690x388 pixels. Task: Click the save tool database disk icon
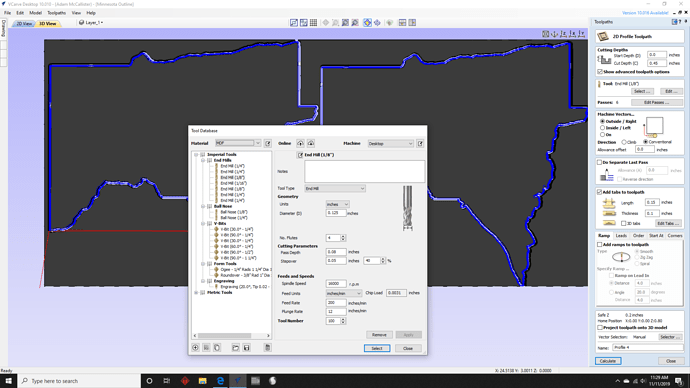(246, 348)
